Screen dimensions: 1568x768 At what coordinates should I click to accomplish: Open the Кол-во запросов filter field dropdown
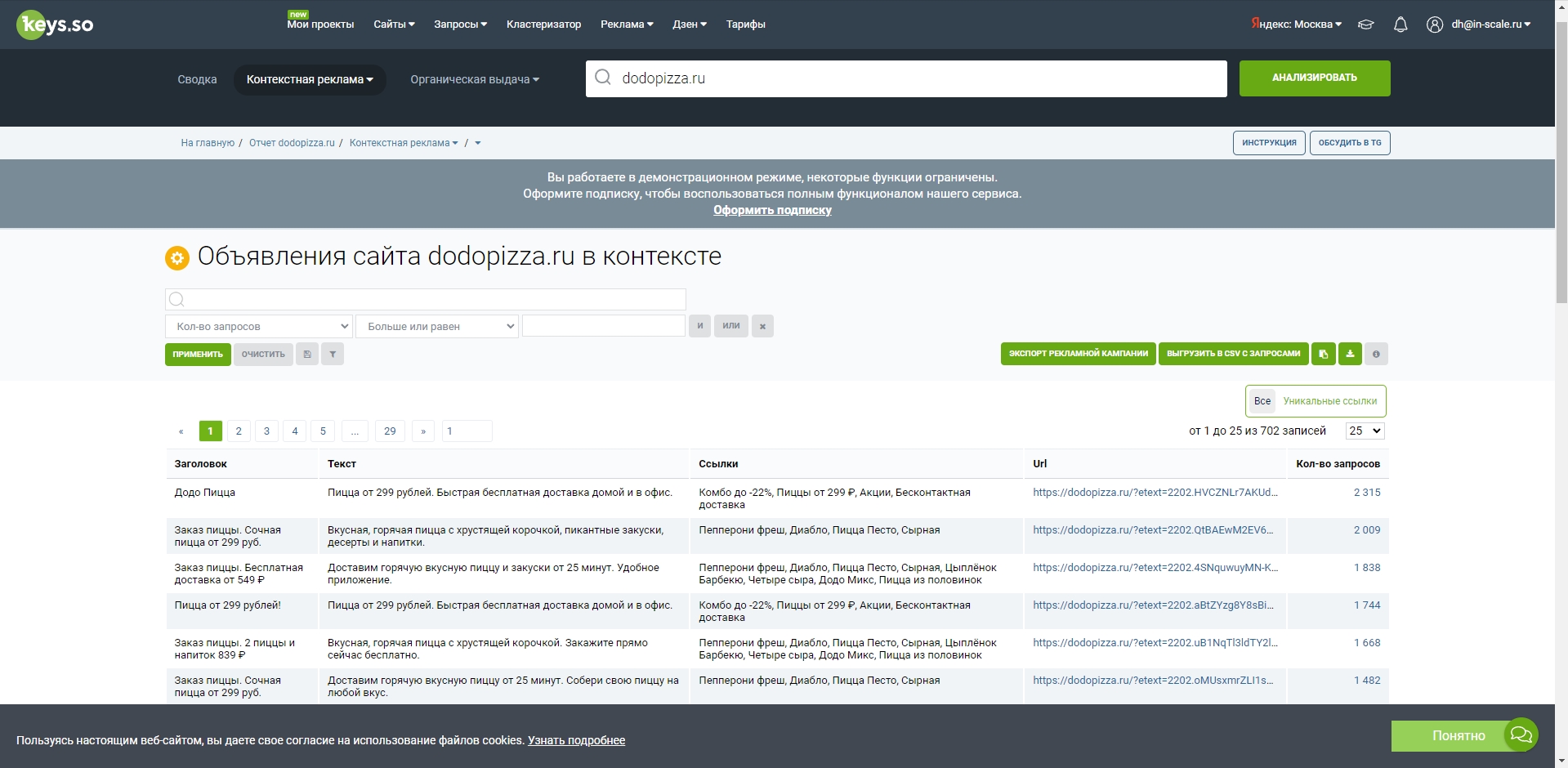[259, 326]
